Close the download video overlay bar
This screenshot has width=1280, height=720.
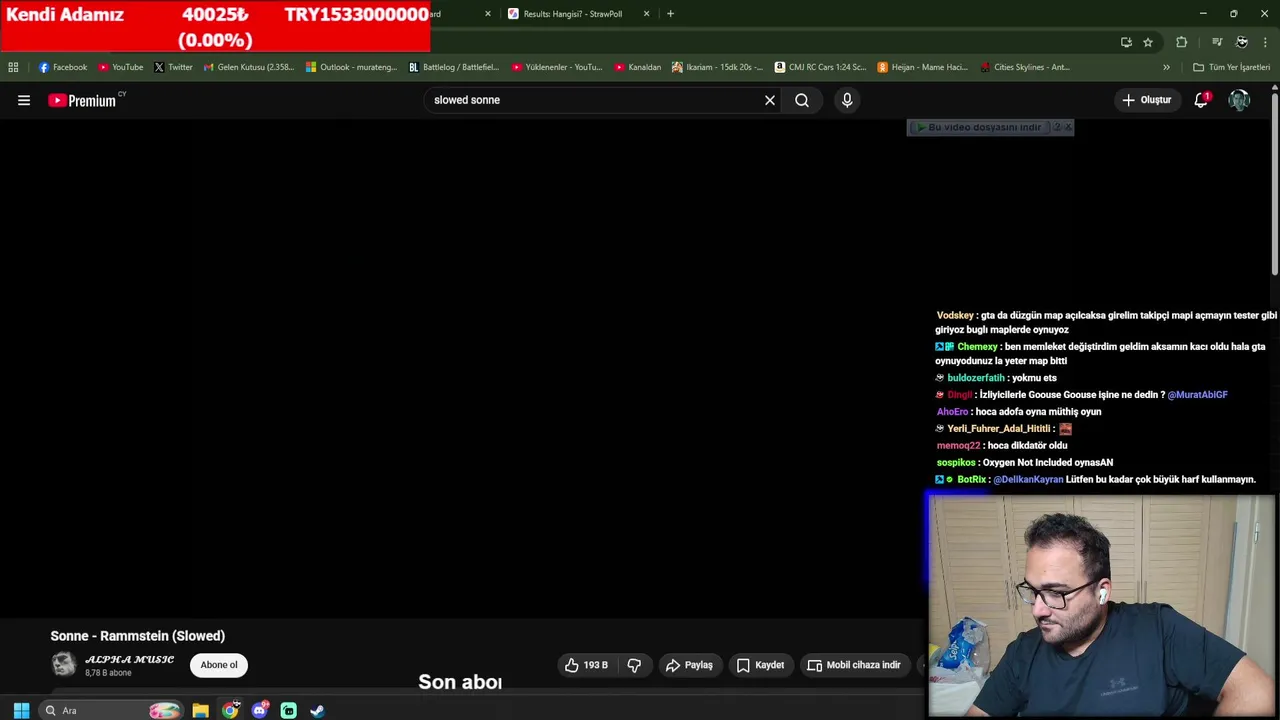[x=1068, y=127]
